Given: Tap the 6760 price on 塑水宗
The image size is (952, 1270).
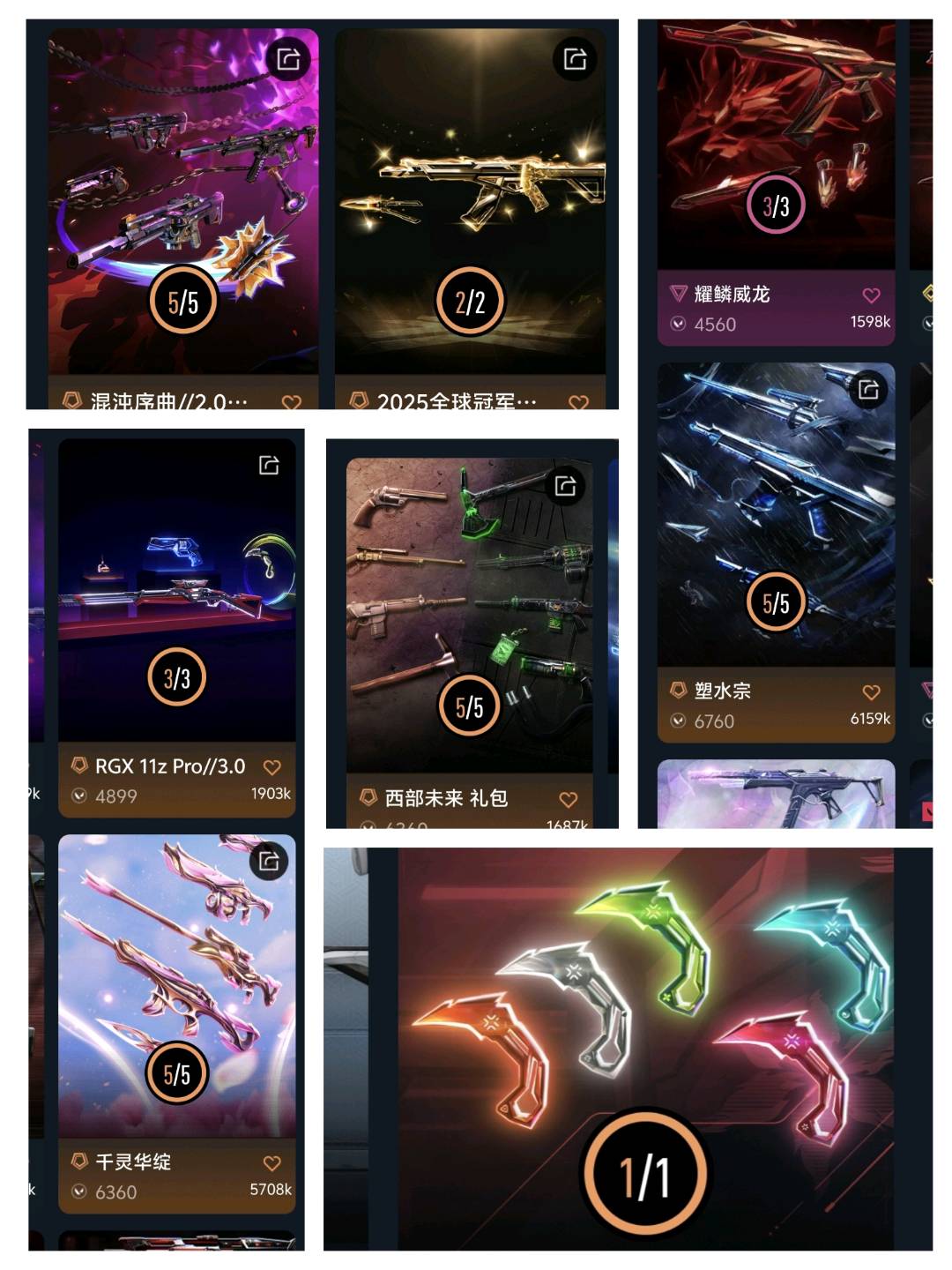Looking at the screenshot, I should 714,721.
